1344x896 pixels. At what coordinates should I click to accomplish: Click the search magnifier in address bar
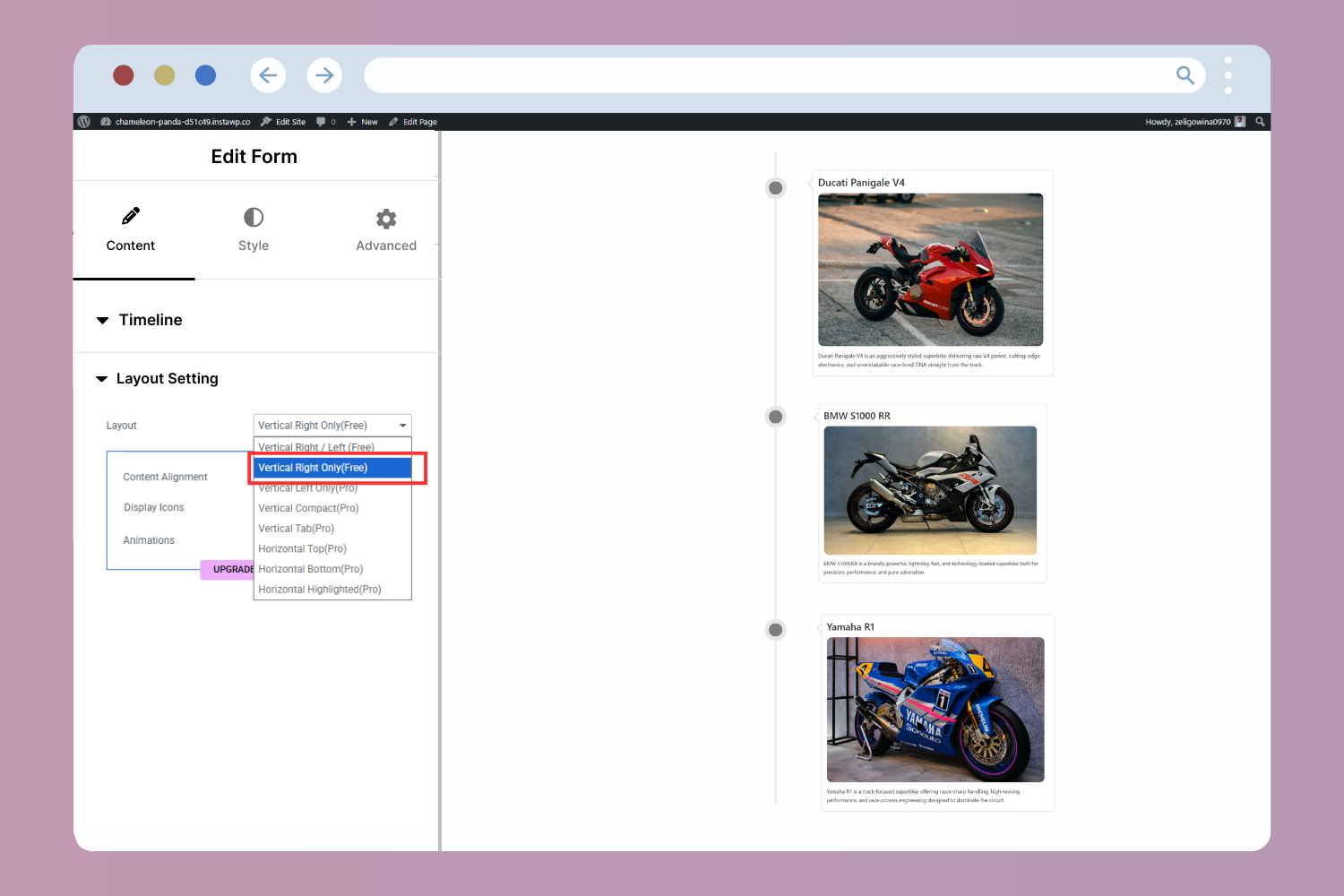(1185, 75)
